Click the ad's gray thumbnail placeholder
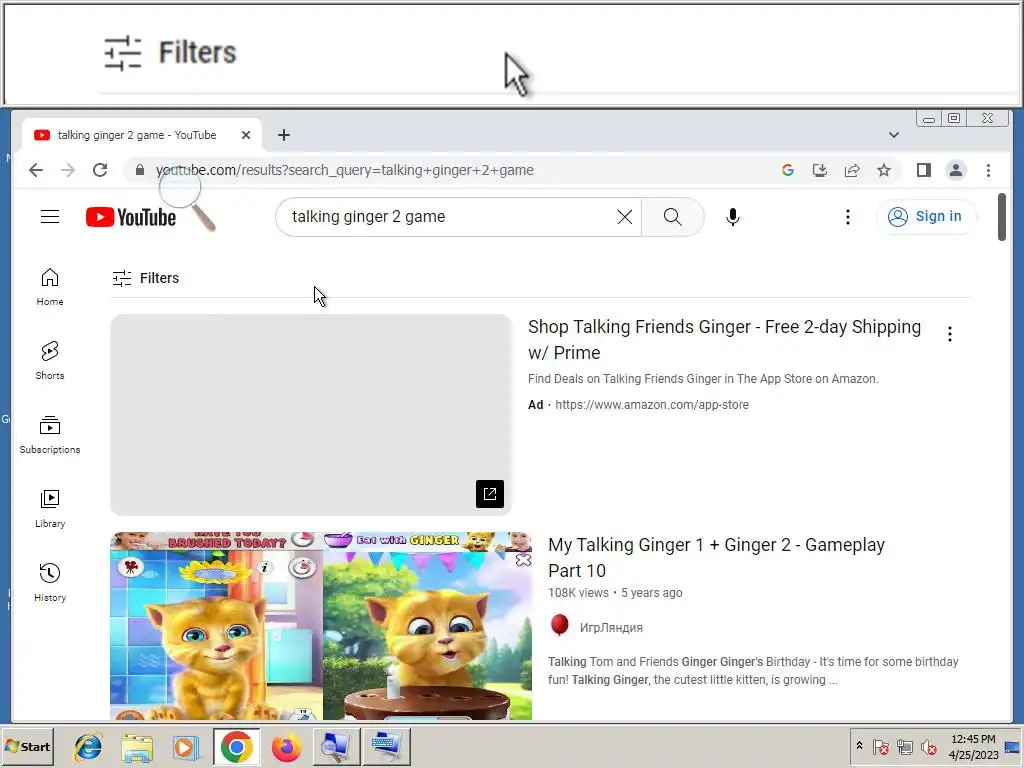 (x=311, y=415)
